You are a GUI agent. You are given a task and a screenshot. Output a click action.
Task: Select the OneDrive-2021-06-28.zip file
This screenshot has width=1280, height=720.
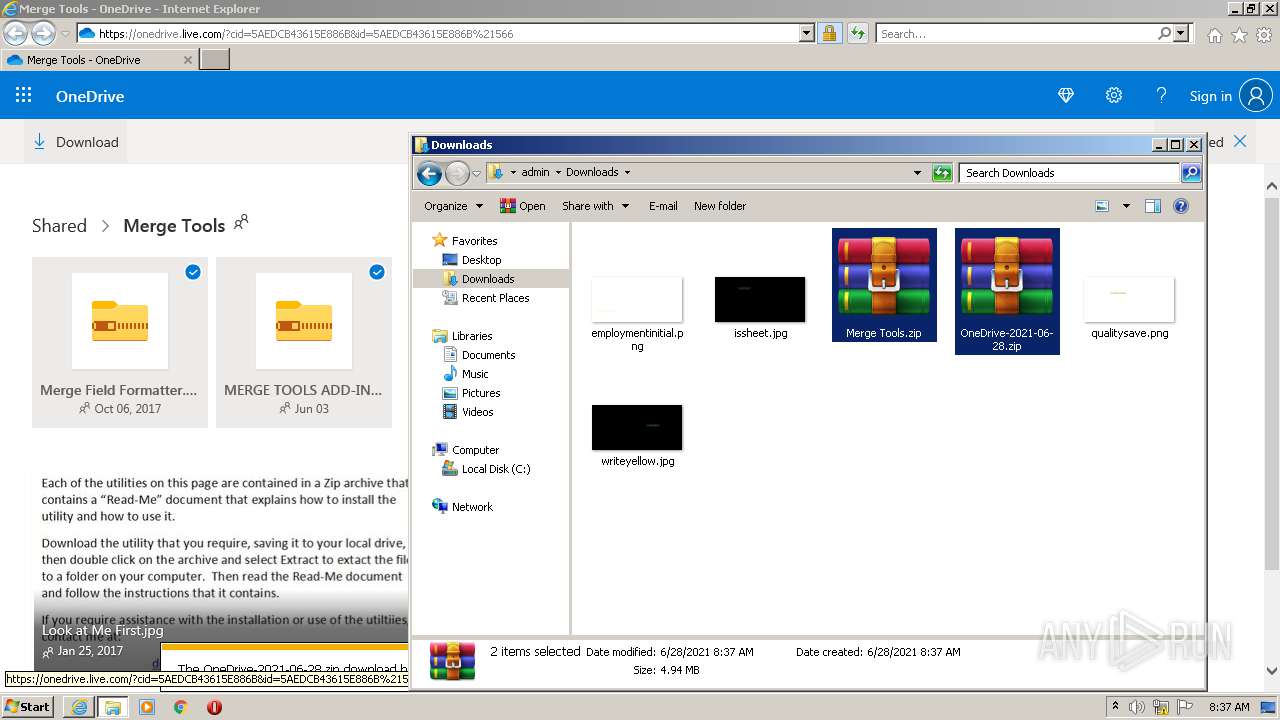[1007, 291]
